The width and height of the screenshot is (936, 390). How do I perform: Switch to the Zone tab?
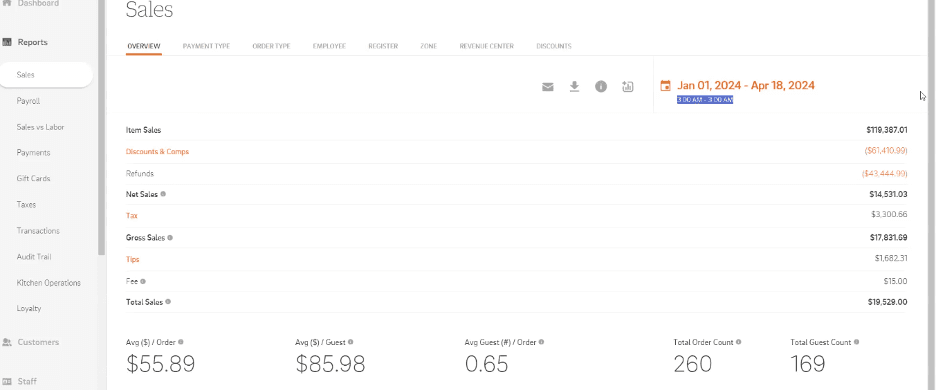point(429,46)
